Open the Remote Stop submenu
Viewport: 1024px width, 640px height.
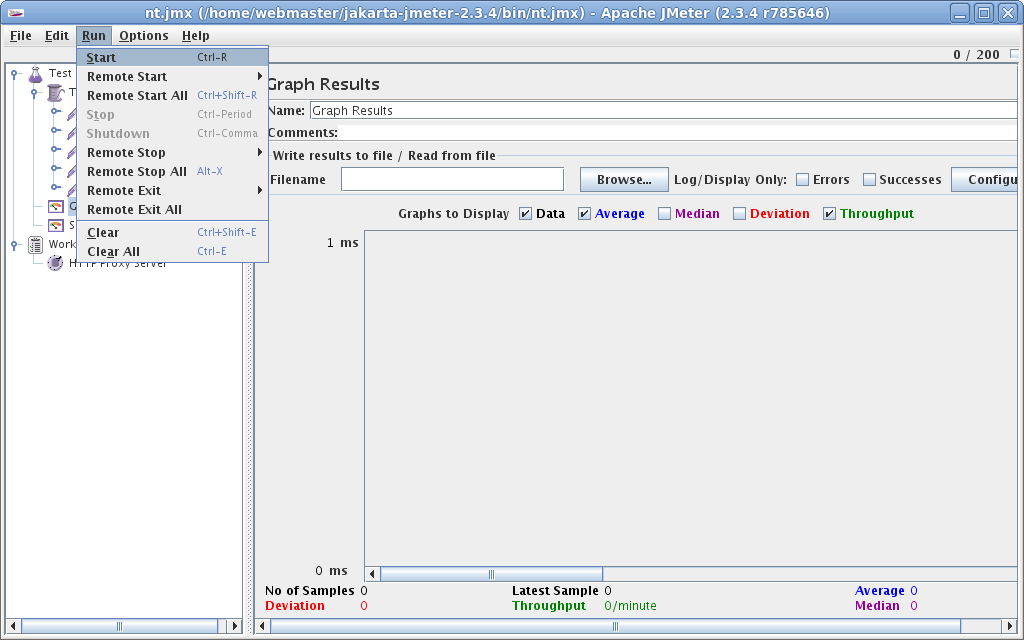tap(172, 152)
